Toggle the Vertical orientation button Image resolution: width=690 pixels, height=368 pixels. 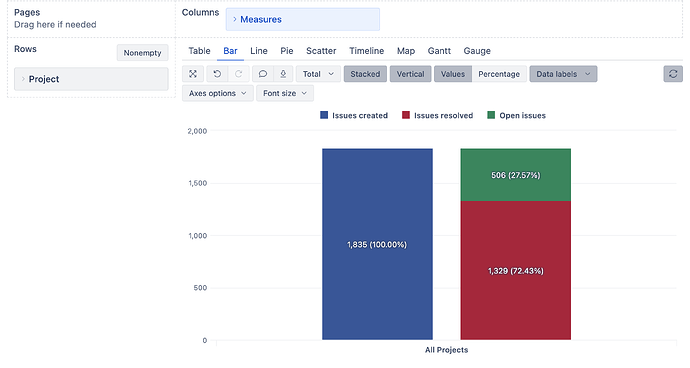pos(411,74)
